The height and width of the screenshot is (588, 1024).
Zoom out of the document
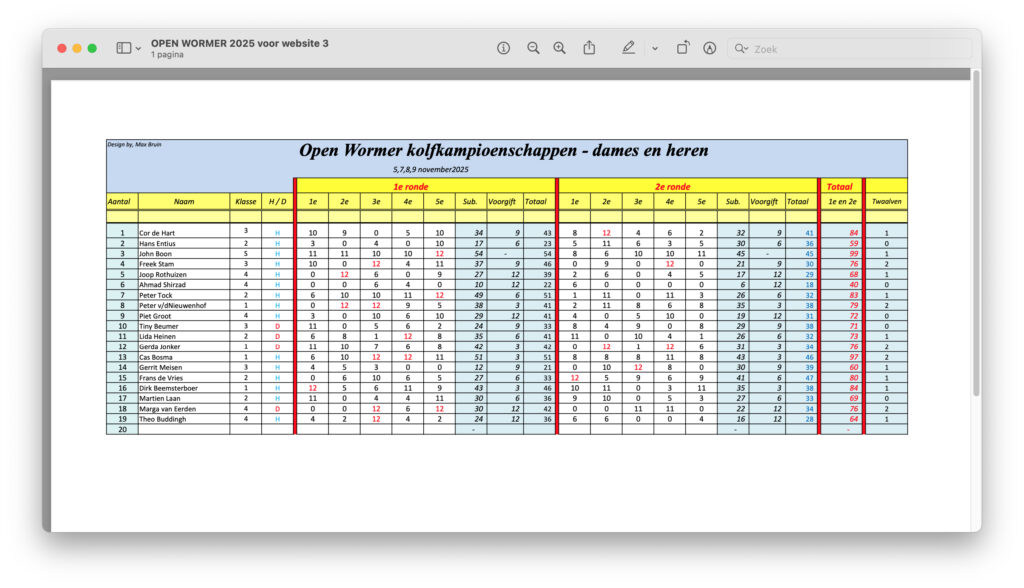pyautogui.click(x=533, y=48)
